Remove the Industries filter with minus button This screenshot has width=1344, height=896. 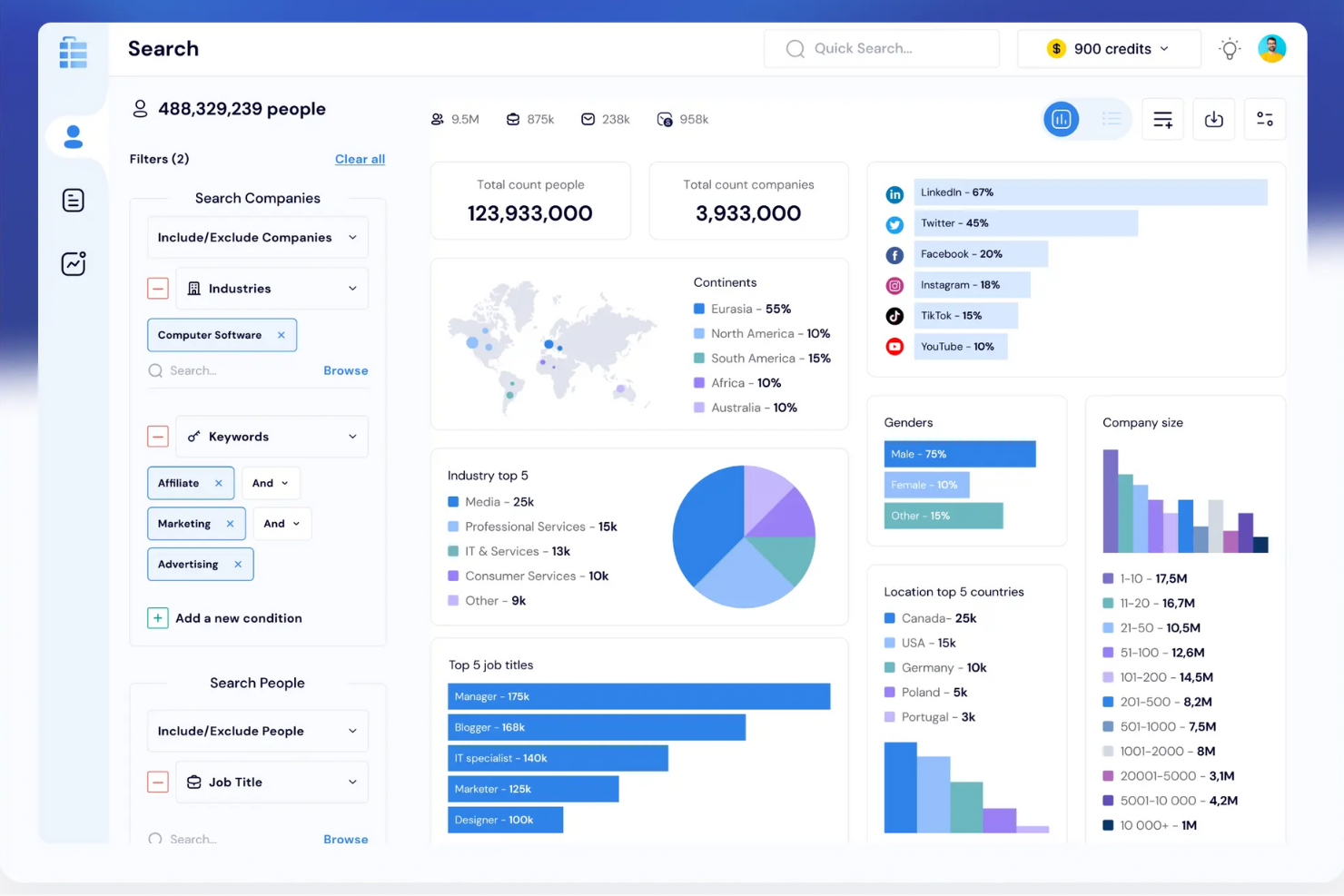coord(158,289)
